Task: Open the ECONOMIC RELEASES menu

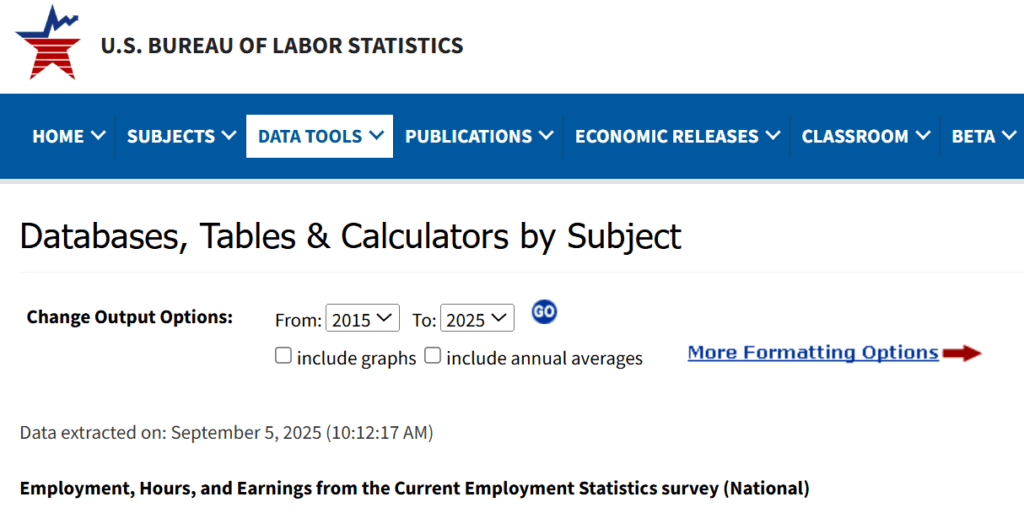Action: point(677,136)
